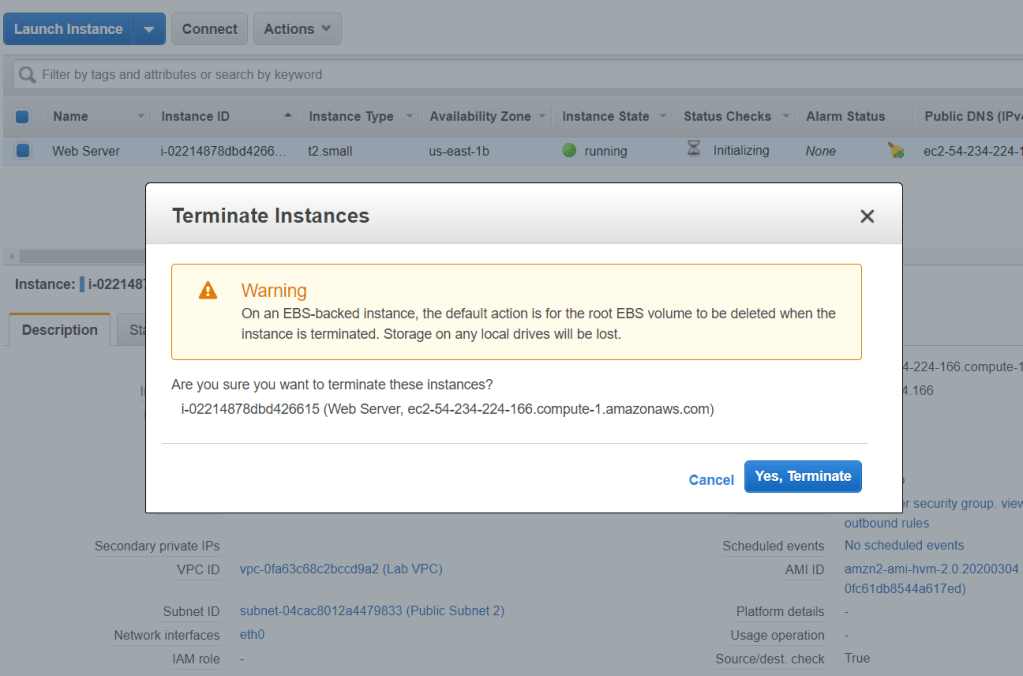The width and height of the screenshot is (1023, 676).
Task: Click the warning triangle icon
Action: coord(208,291)
